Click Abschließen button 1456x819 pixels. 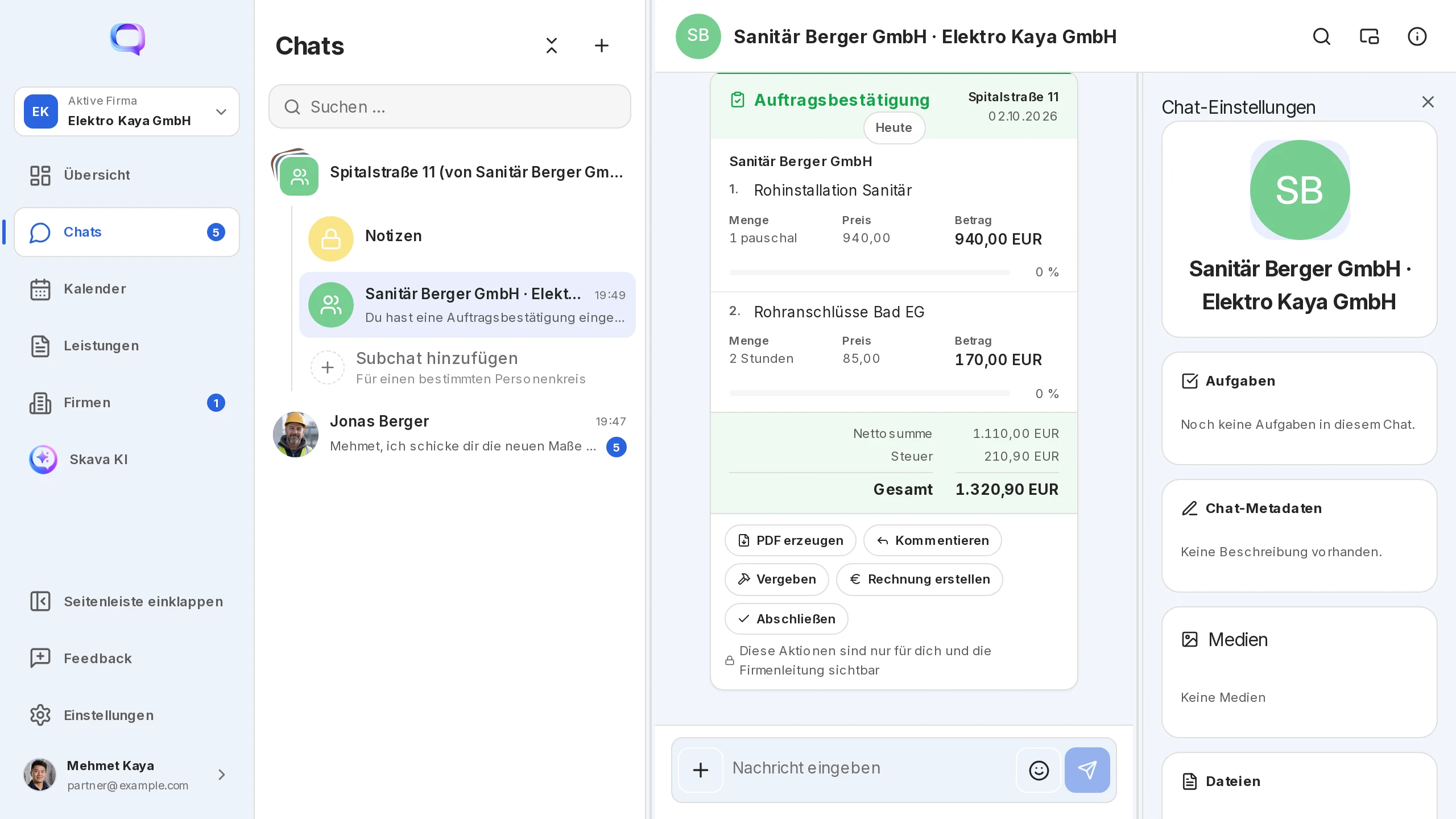pos(787,619)
